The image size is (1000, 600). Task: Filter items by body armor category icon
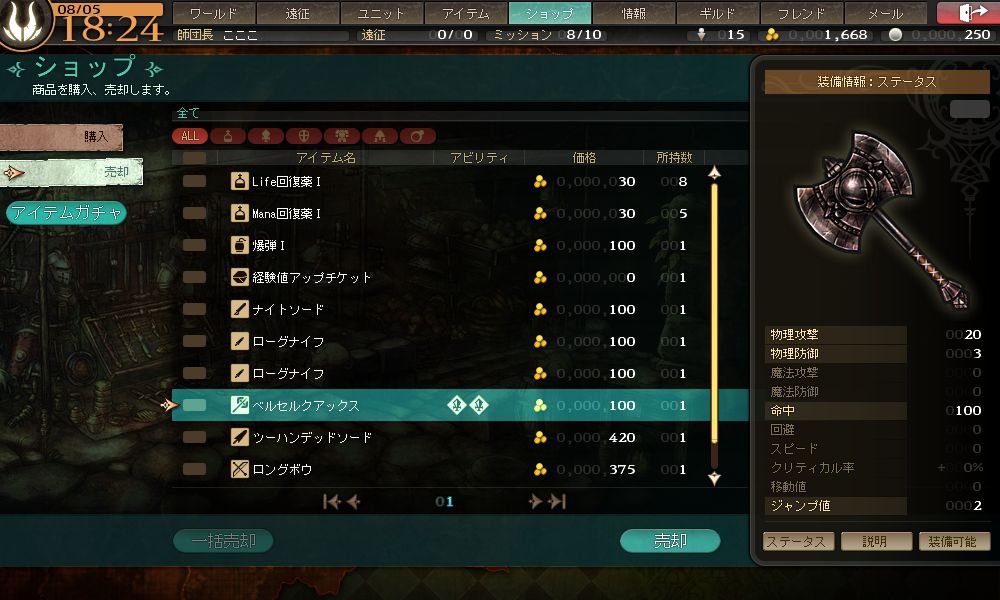click(x=342, y=136)
